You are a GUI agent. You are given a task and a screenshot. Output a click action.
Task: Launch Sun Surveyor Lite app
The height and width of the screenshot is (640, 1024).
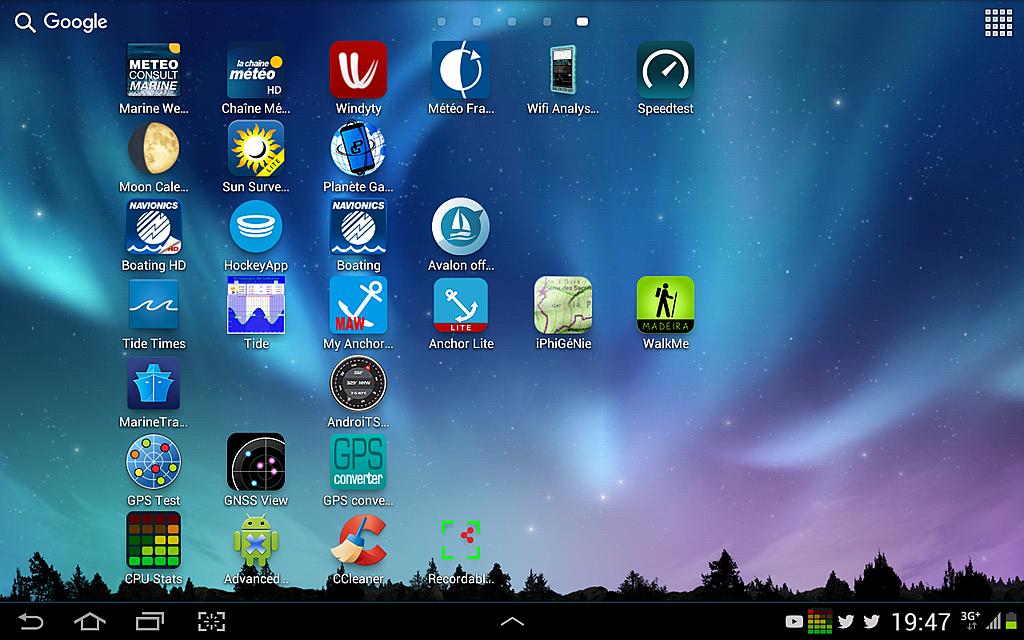tap(256, 149)
